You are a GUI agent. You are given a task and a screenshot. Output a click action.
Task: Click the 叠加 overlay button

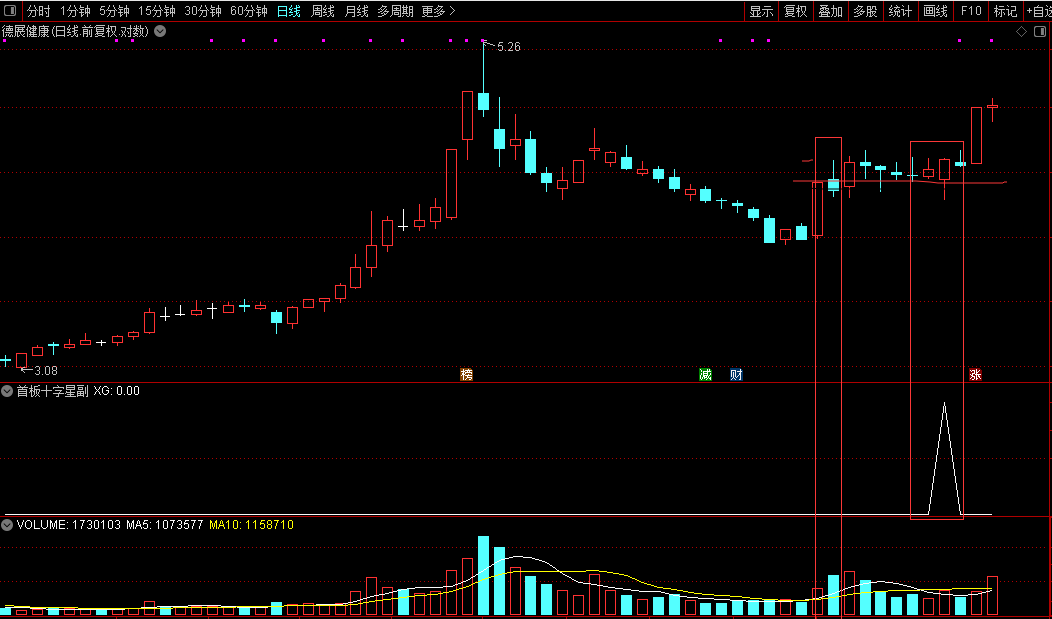point(831,11)
